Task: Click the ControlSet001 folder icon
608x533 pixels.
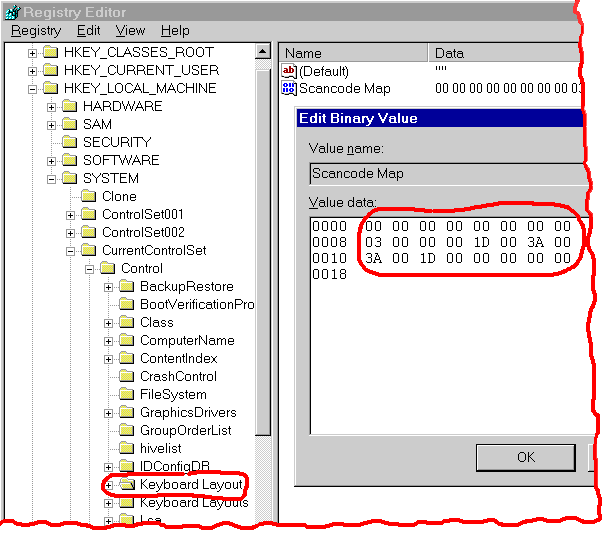Action: pyautogui.click(x=89, y=214)
